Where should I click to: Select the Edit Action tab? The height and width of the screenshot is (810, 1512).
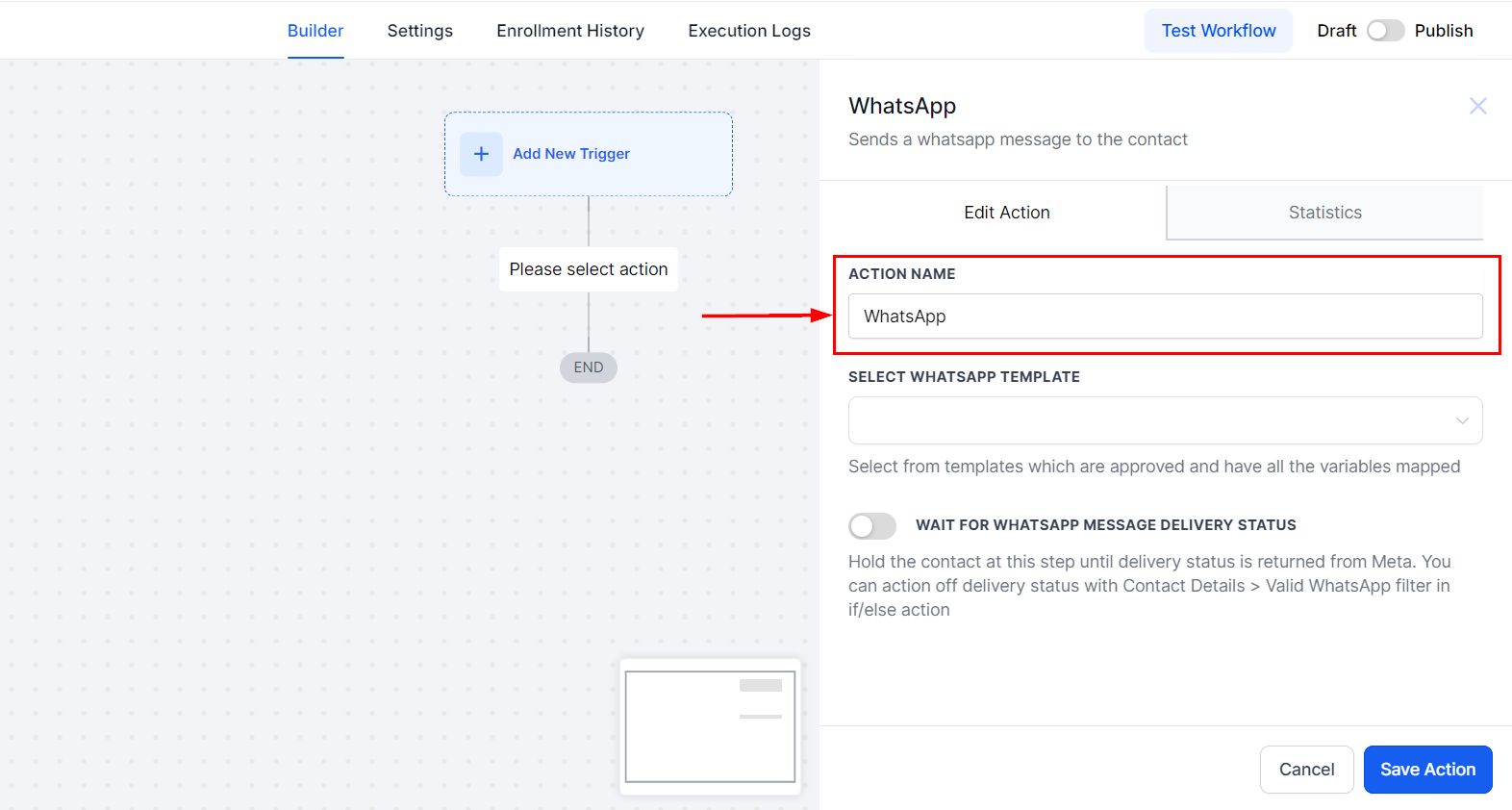[x=1006, y=213]
